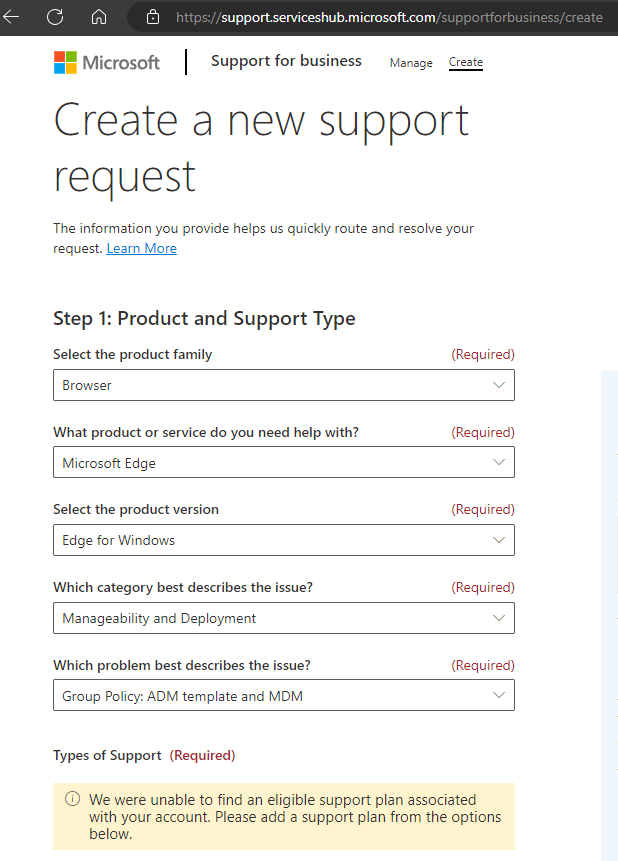618x861 pixels.
Task: Reload the page with the refresh icon
Action: click(55, 17)
